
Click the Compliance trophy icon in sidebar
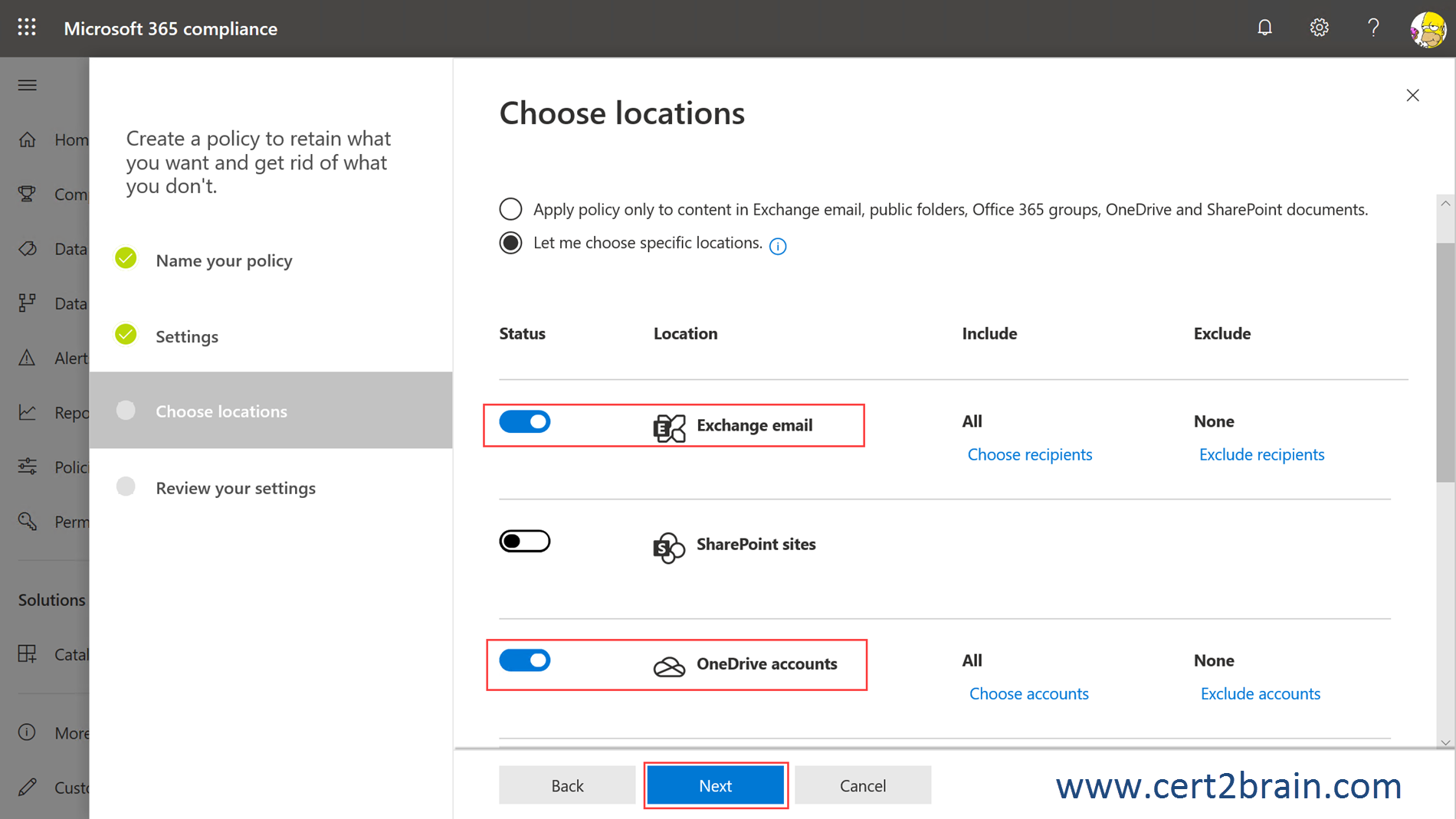click(28, 194)
